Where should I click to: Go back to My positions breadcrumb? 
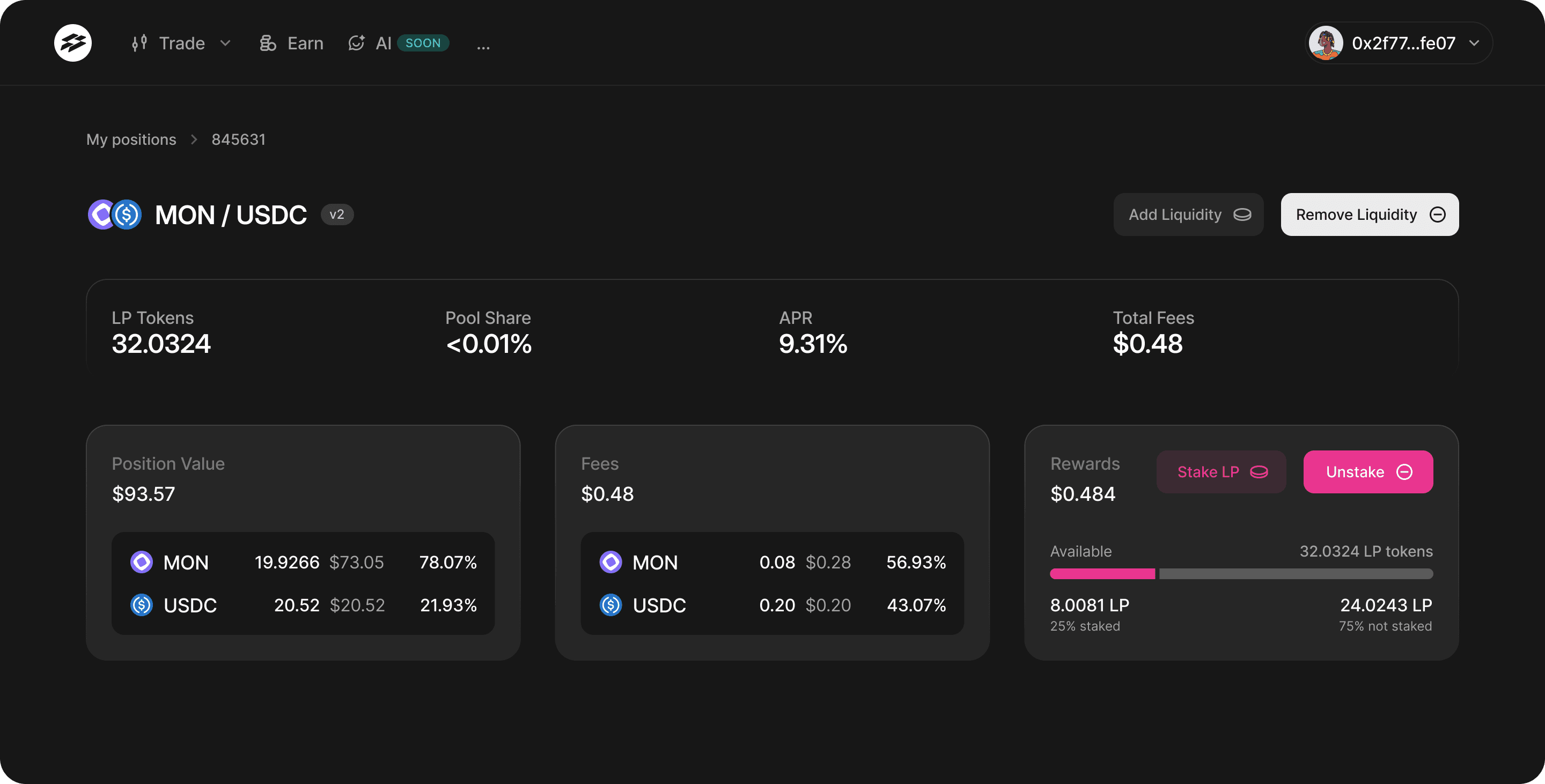(131, 139)
